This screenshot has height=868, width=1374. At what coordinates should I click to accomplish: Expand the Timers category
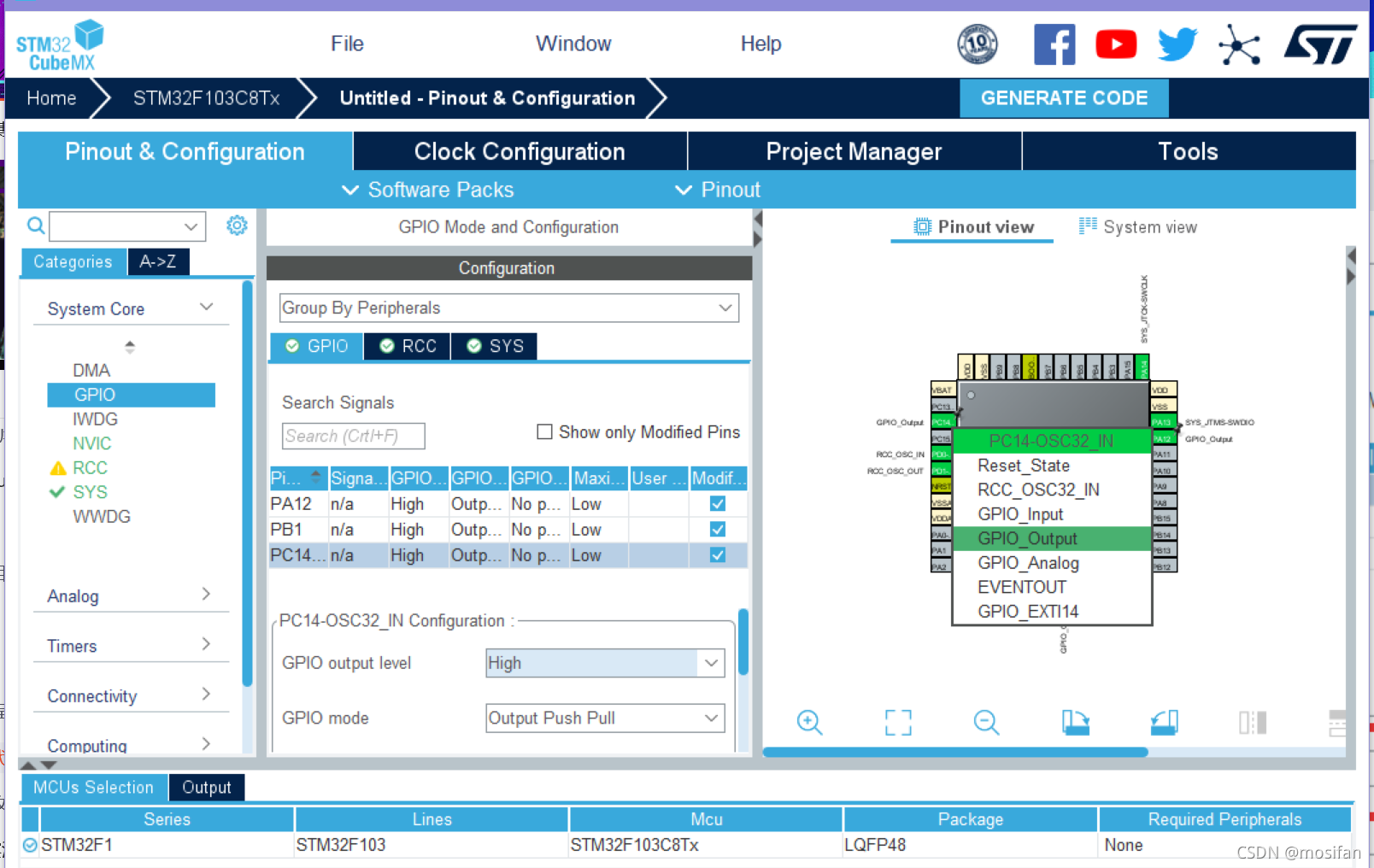[206, 643]
